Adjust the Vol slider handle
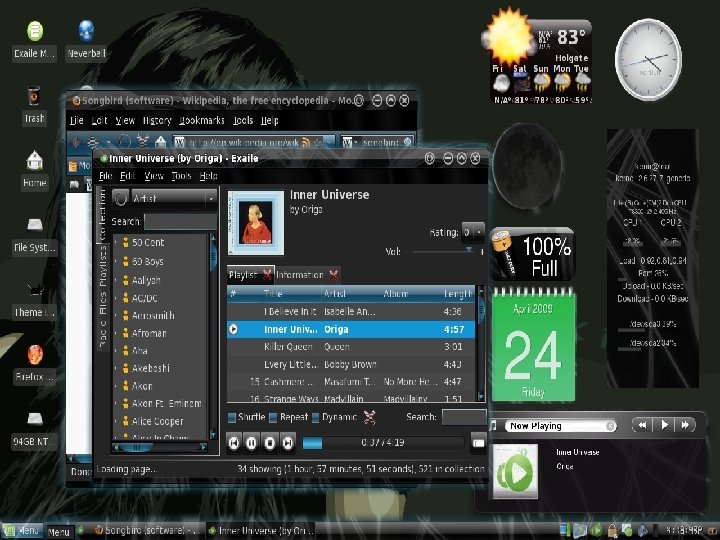 [x=469, y=251]
